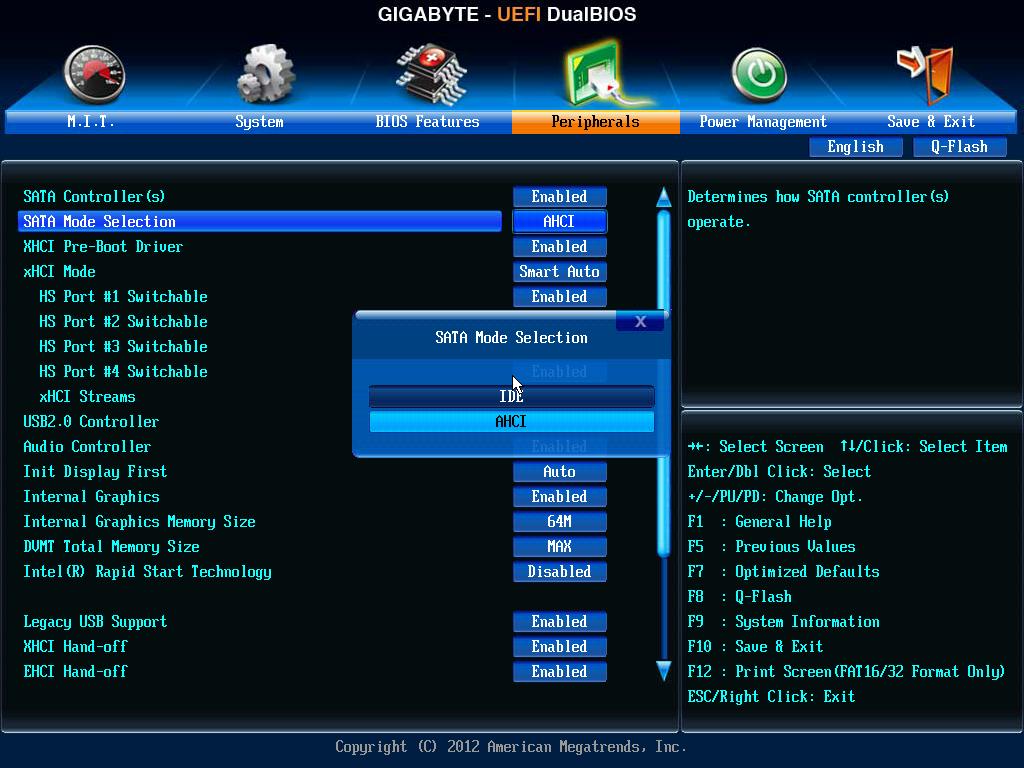Select DVMT Total Memory Size label
Viewport: 1024px width, 768px height.
pyautogui.click(x=111, y=547)
